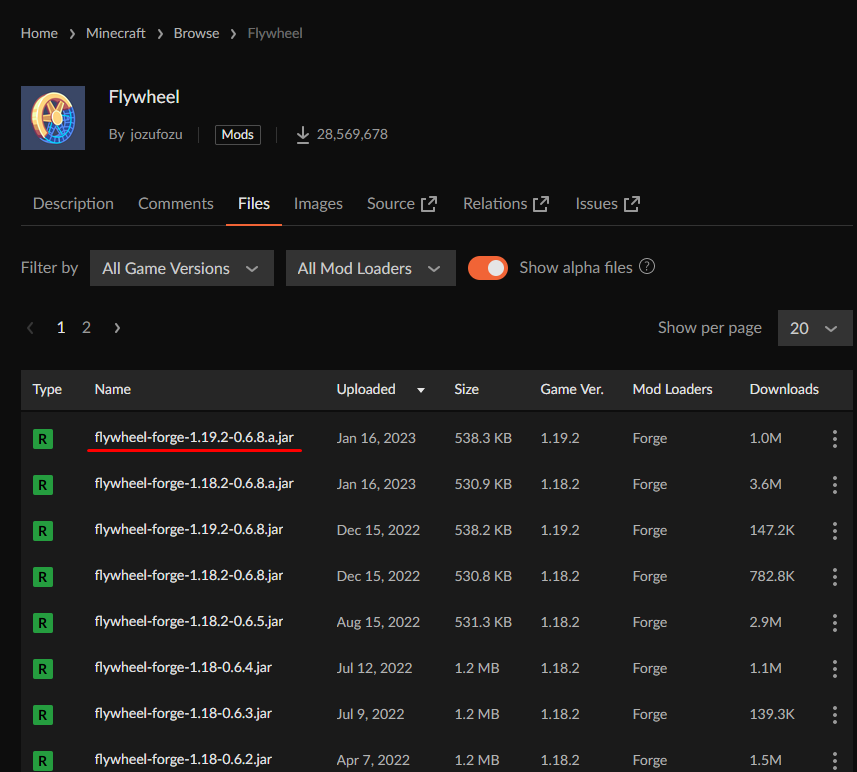Screen dimensions: 857x772
Task: Click the 147.2K downloads value
Action: (x=772, y=530)
